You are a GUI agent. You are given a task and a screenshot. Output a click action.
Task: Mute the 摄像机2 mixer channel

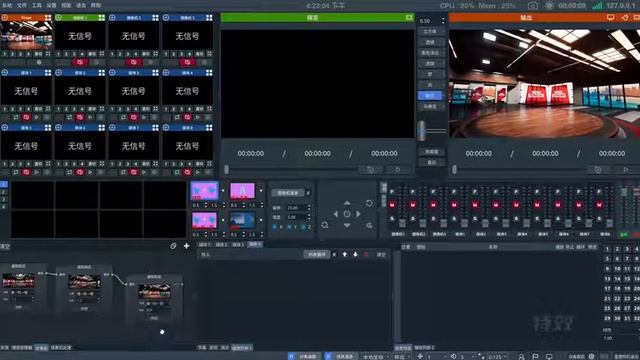(x=413, y=204)
